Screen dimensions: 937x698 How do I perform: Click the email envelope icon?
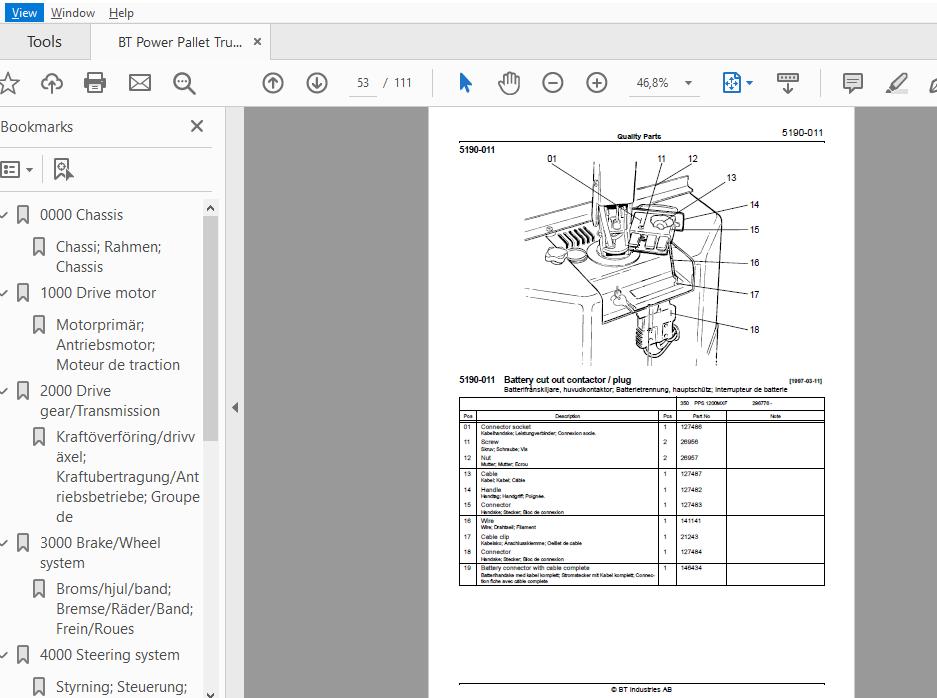coord(140,82)
